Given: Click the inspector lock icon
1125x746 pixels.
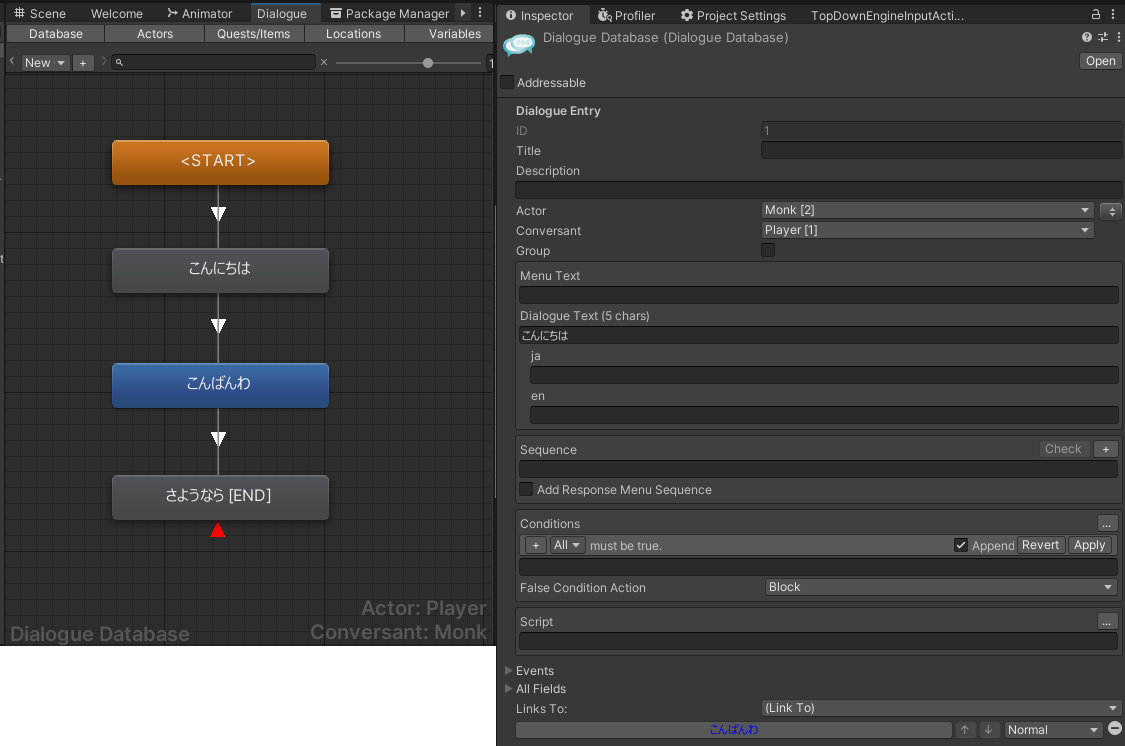Looking at the screenshot, I should pyautogui.click(x=1096, y=14).
